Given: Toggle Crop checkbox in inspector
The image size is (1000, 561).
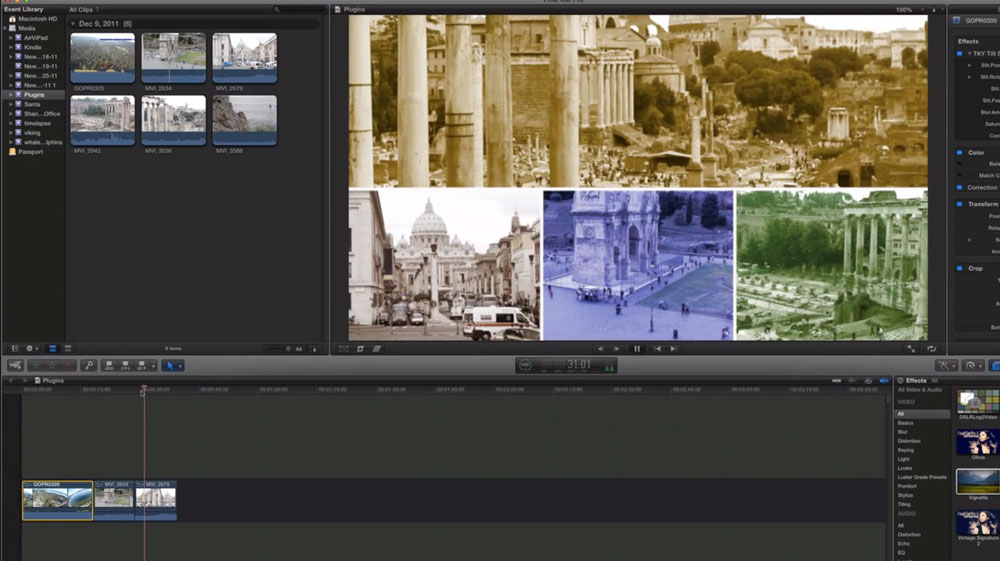Looking at the screenshot, I should click(959, 268).
